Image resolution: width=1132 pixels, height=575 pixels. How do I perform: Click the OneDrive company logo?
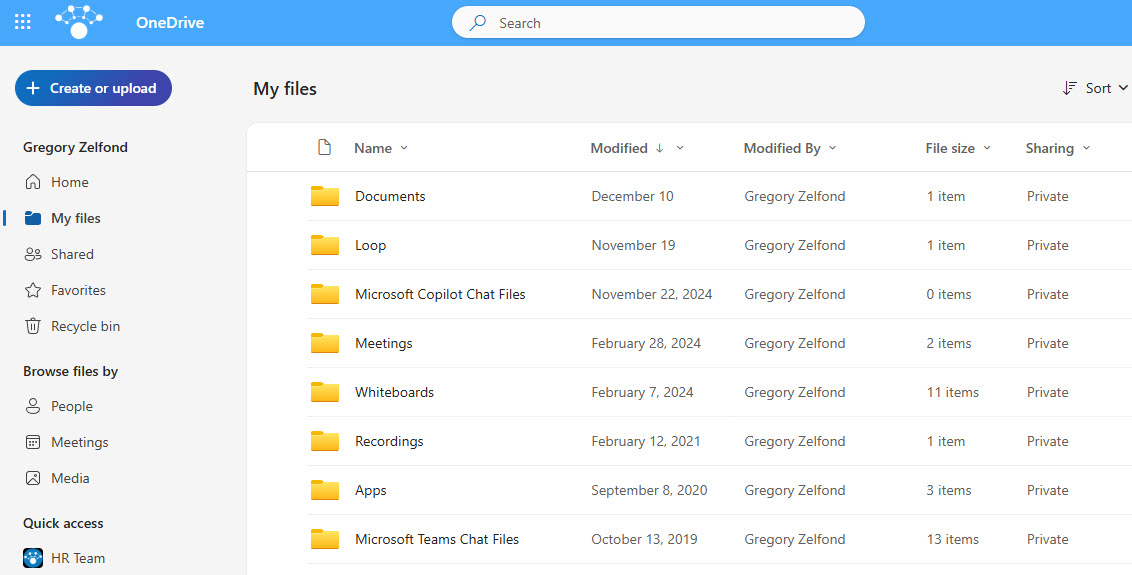[79, 22]
